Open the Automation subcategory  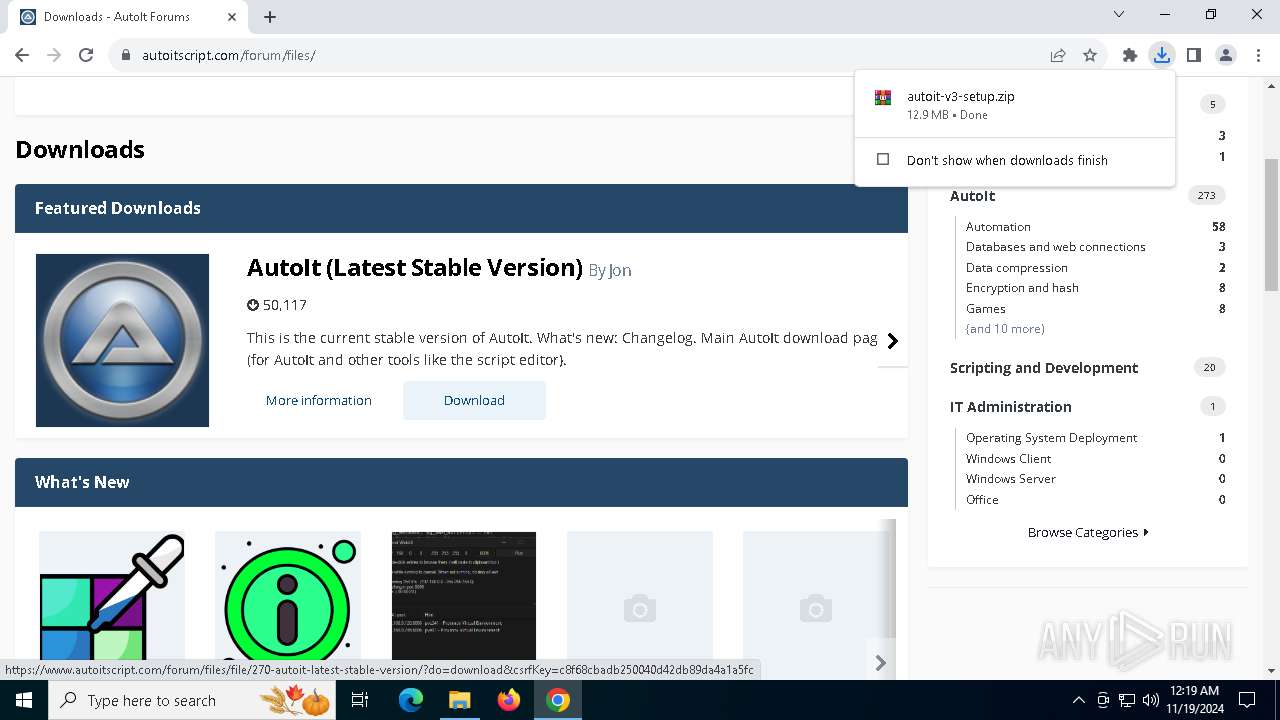[998, 227]
